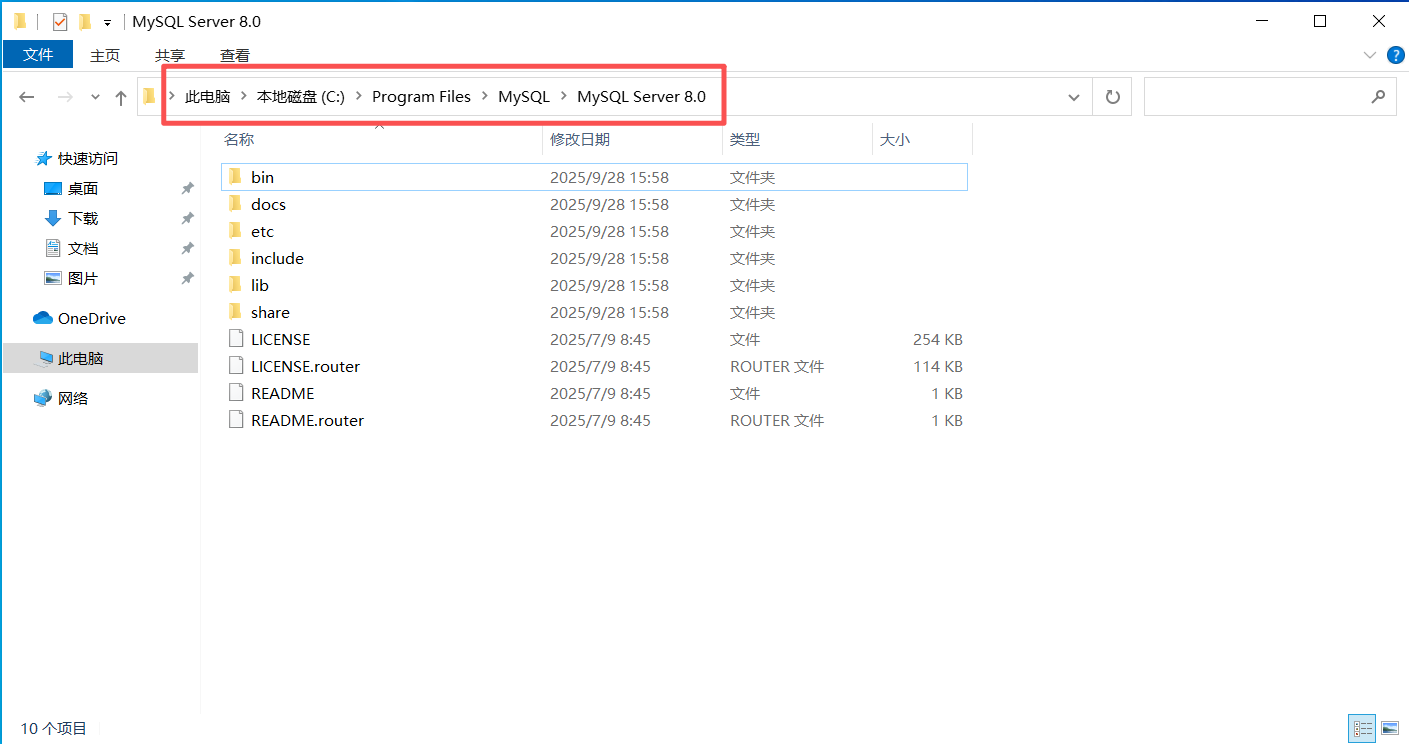Open the 文件 menu
Viewport: 1409px width, 744px height.
pos(38,55)
